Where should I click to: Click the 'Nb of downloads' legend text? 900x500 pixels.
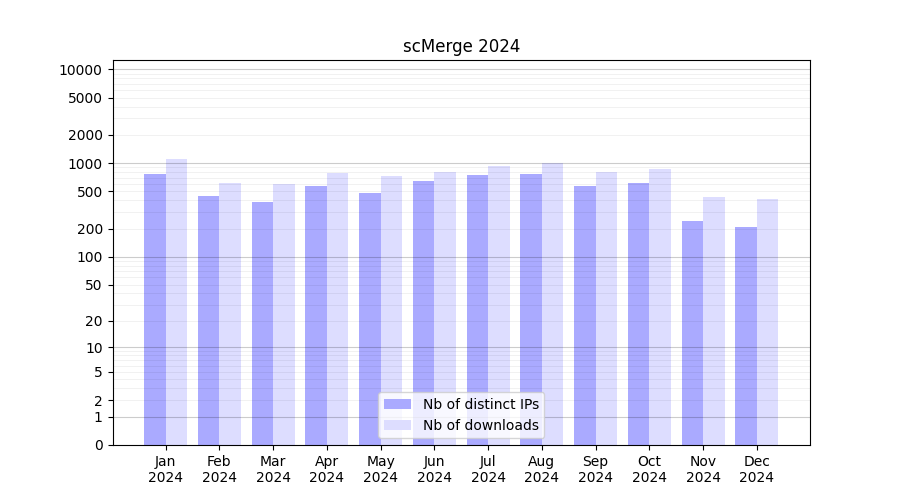[x=481, y=425]
